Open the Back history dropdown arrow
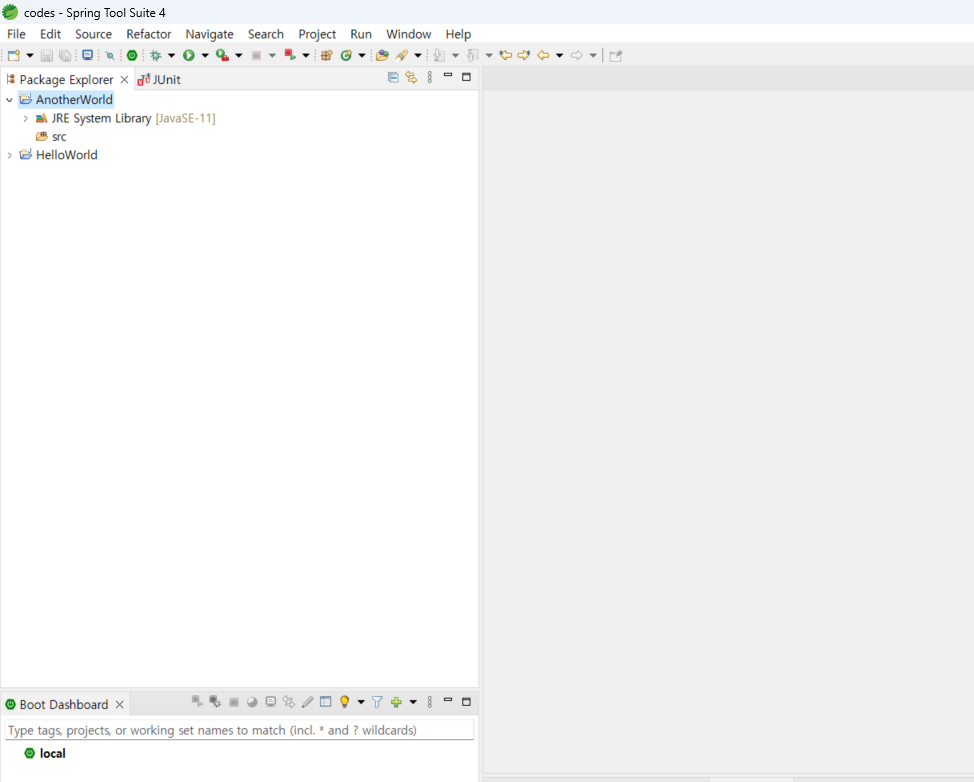The width and height of the screenshot is (974, 782). [560, 55]
